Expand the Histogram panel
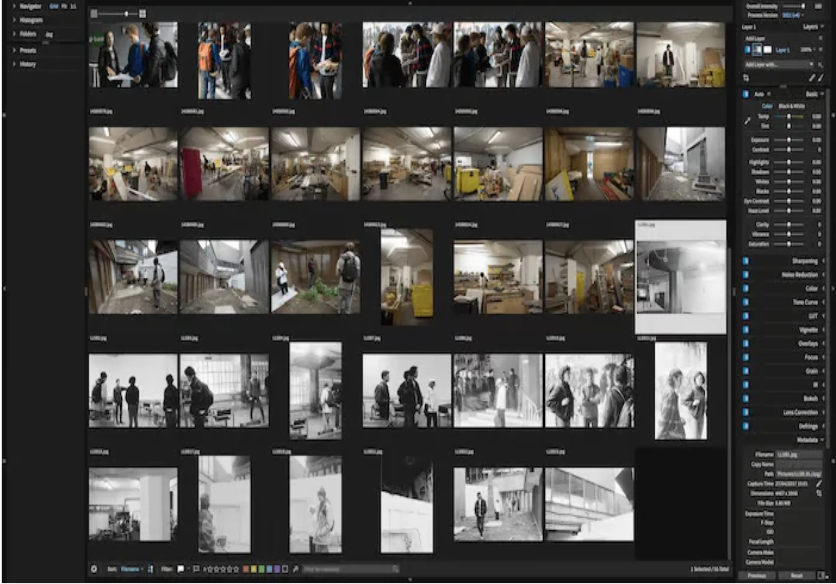 (14, 20)
